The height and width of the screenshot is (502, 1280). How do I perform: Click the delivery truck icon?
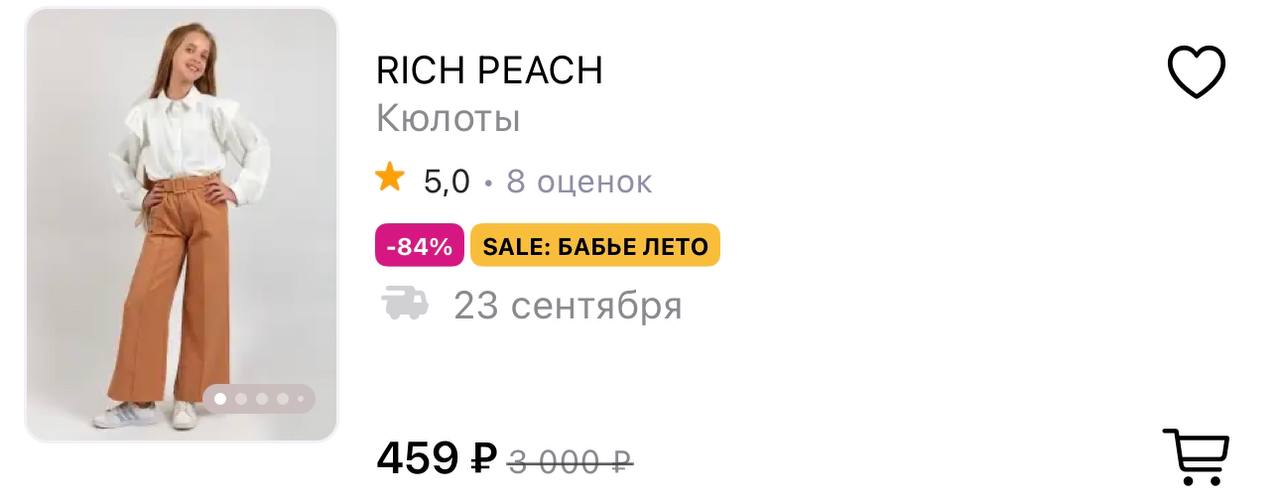point(405,303)
